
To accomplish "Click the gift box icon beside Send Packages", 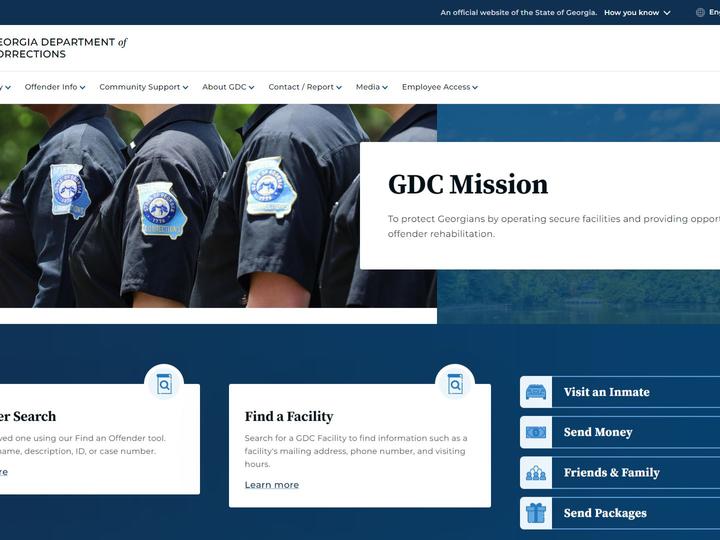I will (x=536, y=513).
